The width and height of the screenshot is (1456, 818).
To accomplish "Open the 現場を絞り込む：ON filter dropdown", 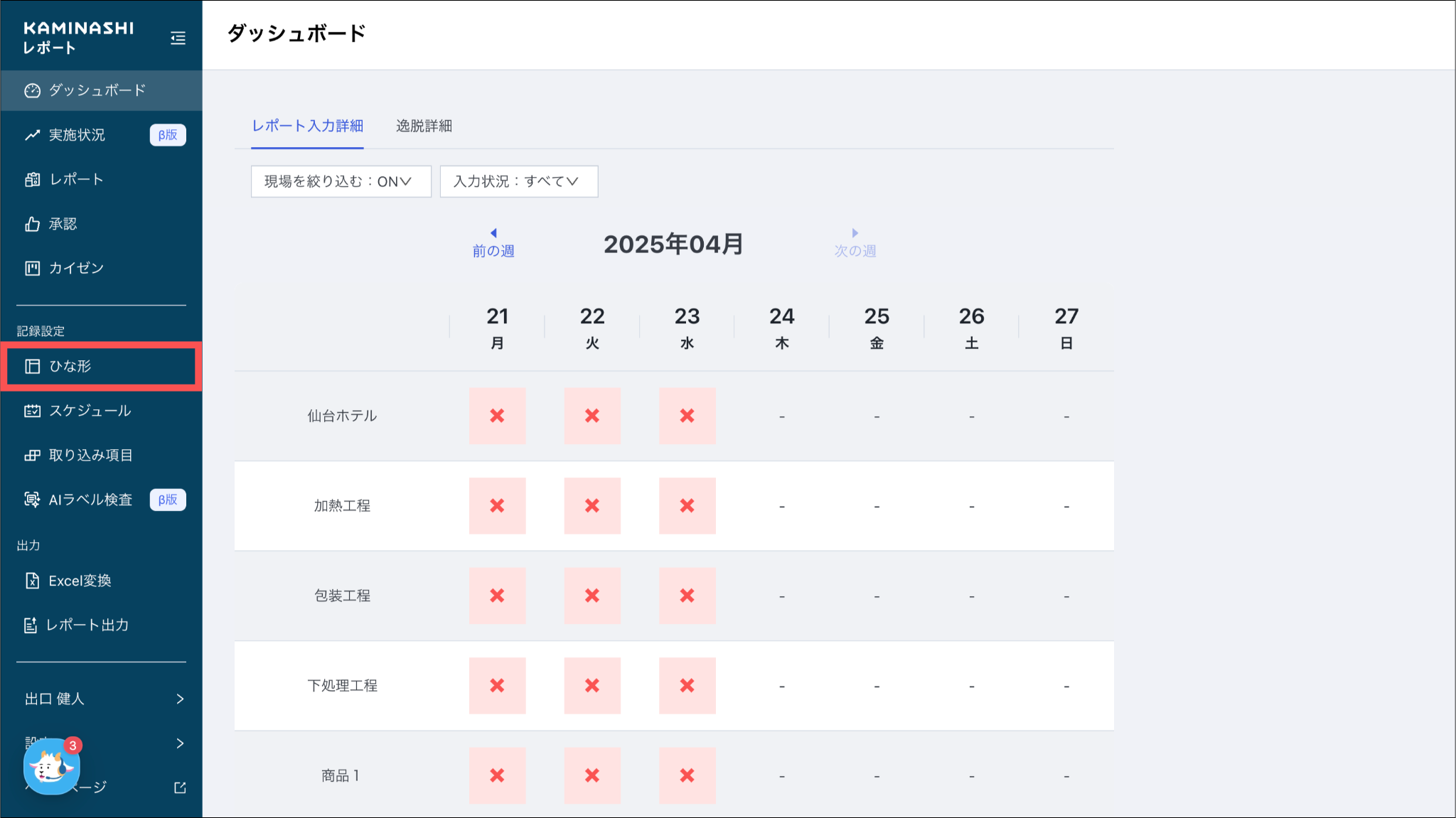I will click(x=341, y=181).
